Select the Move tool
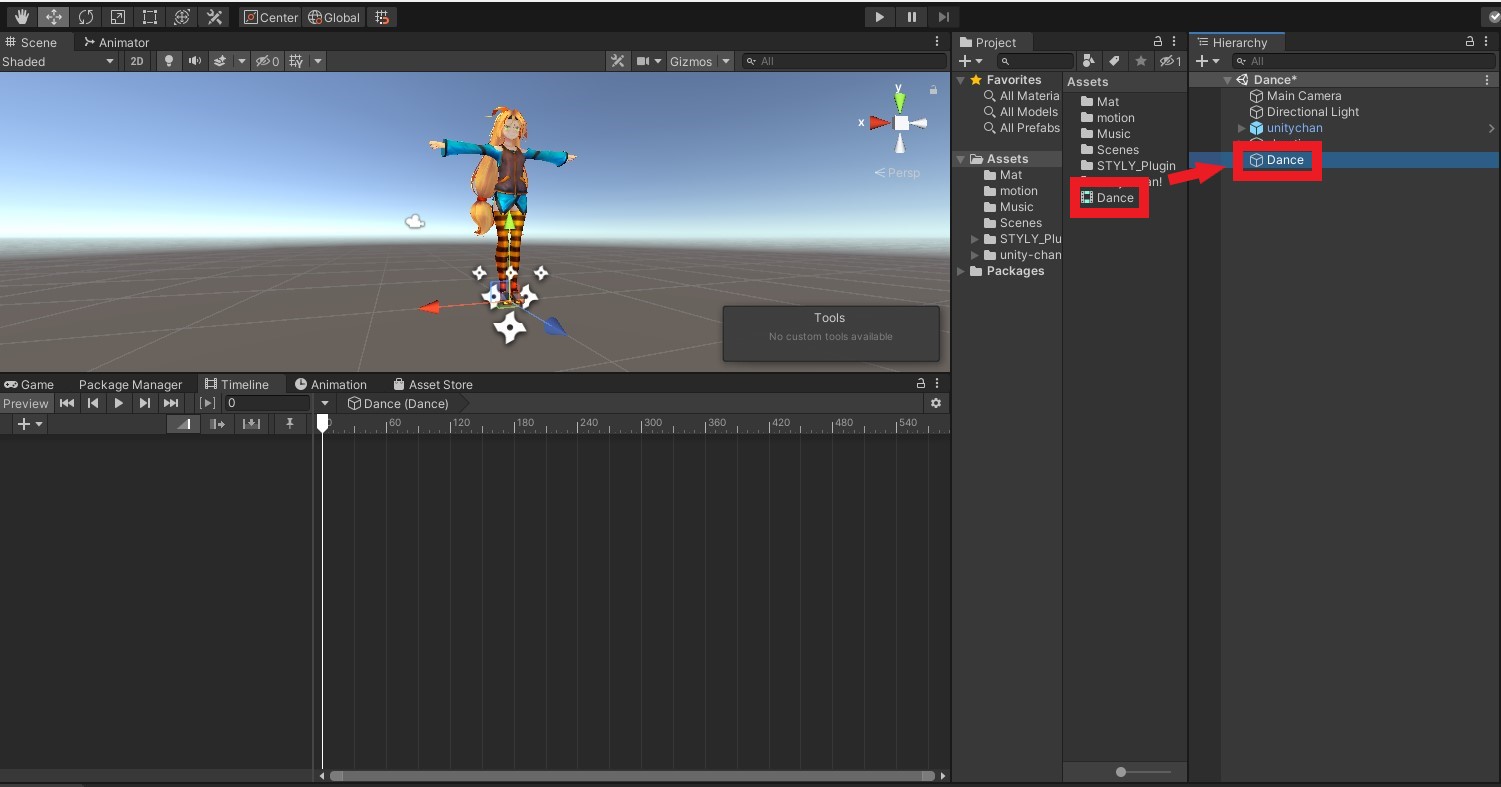The height and width of the screenshot is (787, 1501). point(54,17)
